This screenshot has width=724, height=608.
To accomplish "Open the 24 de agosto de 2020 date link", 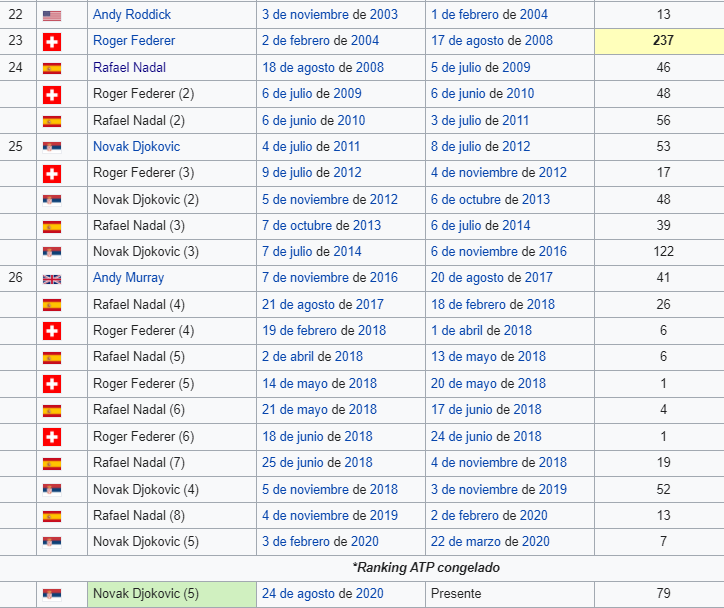I will pos(323,594).
